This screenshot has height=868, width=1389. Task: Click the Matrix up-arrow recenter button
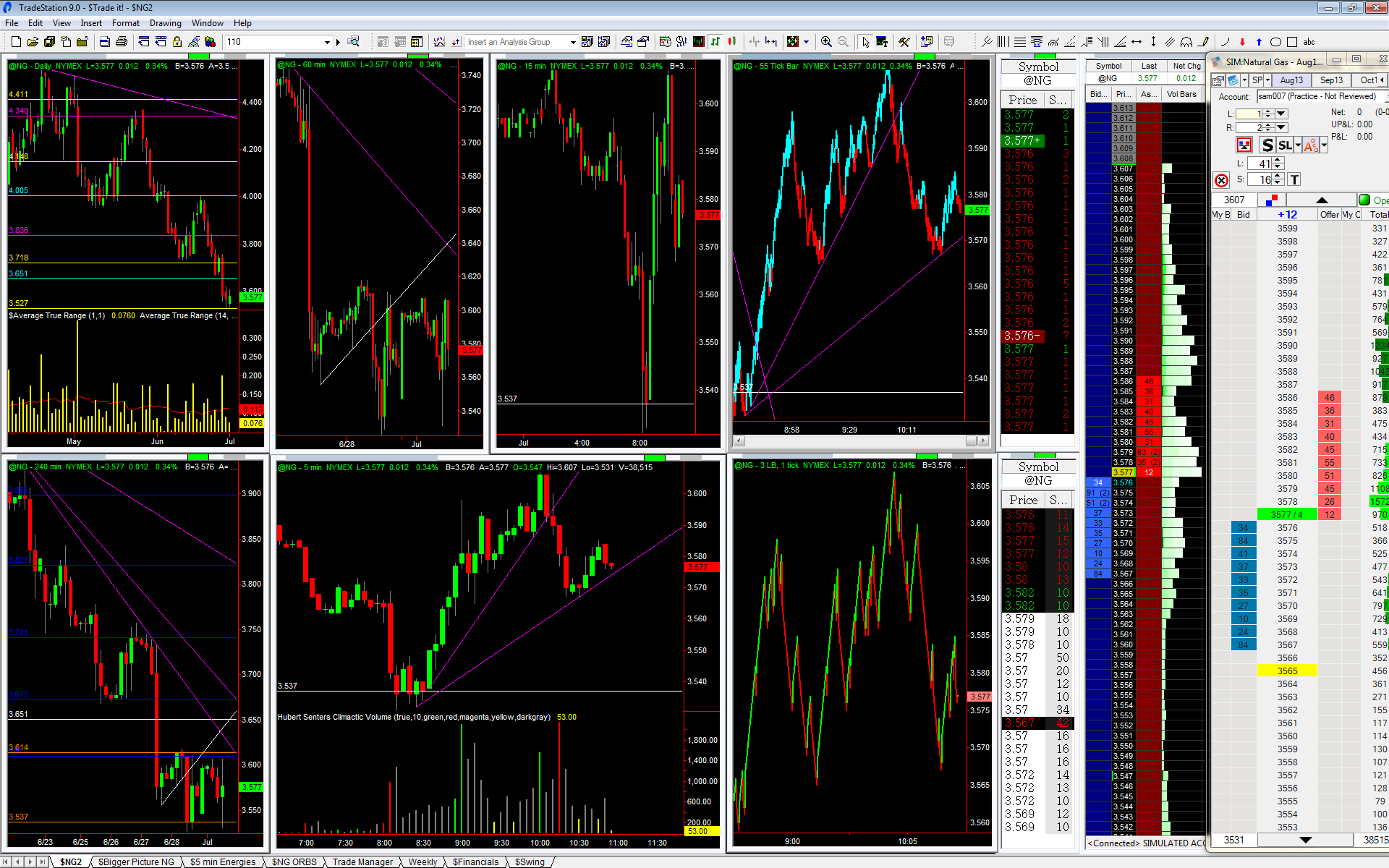coord(1322,200)
